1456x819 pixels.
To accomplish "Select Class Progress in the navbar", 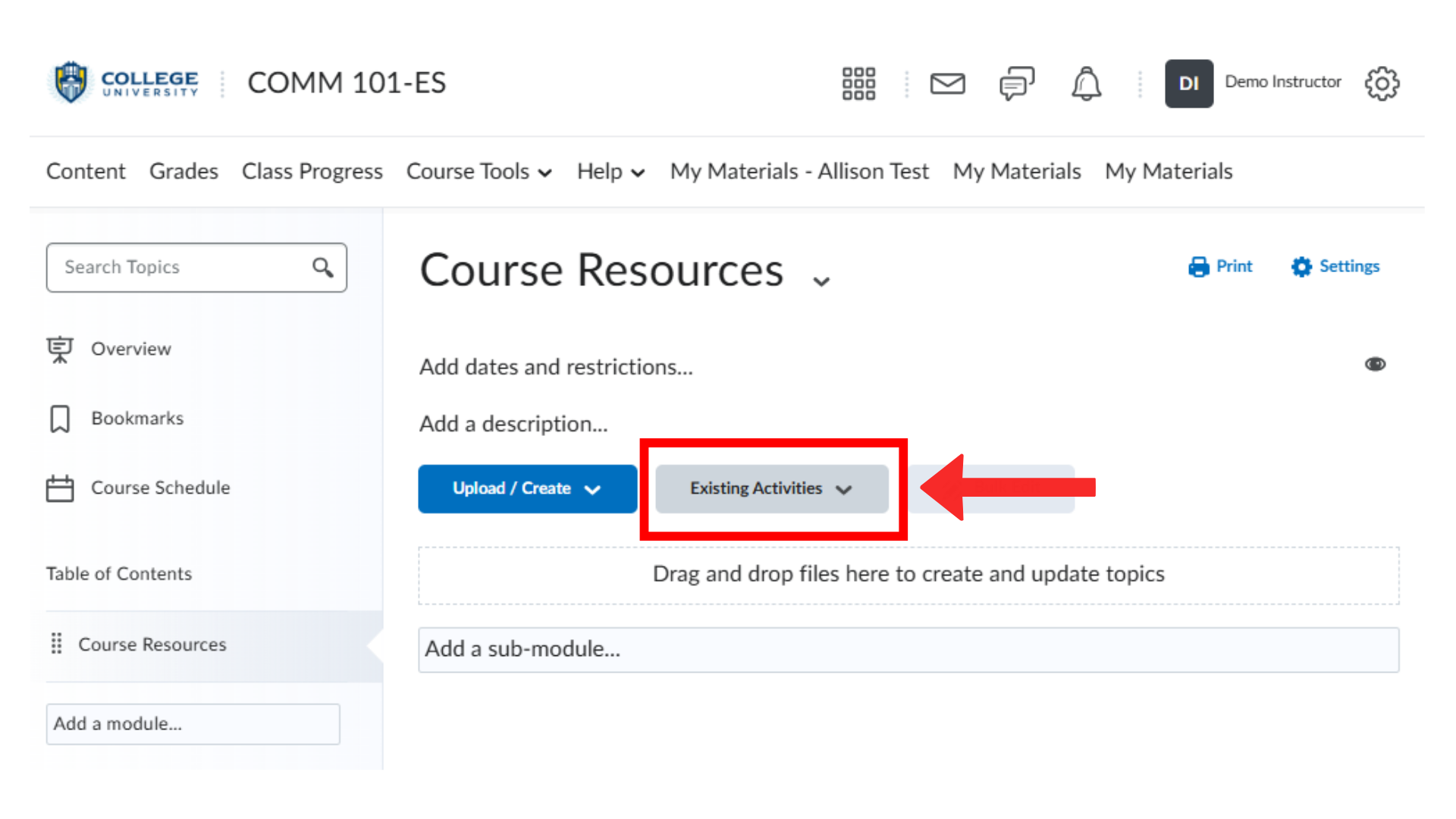I will [312, 171].
